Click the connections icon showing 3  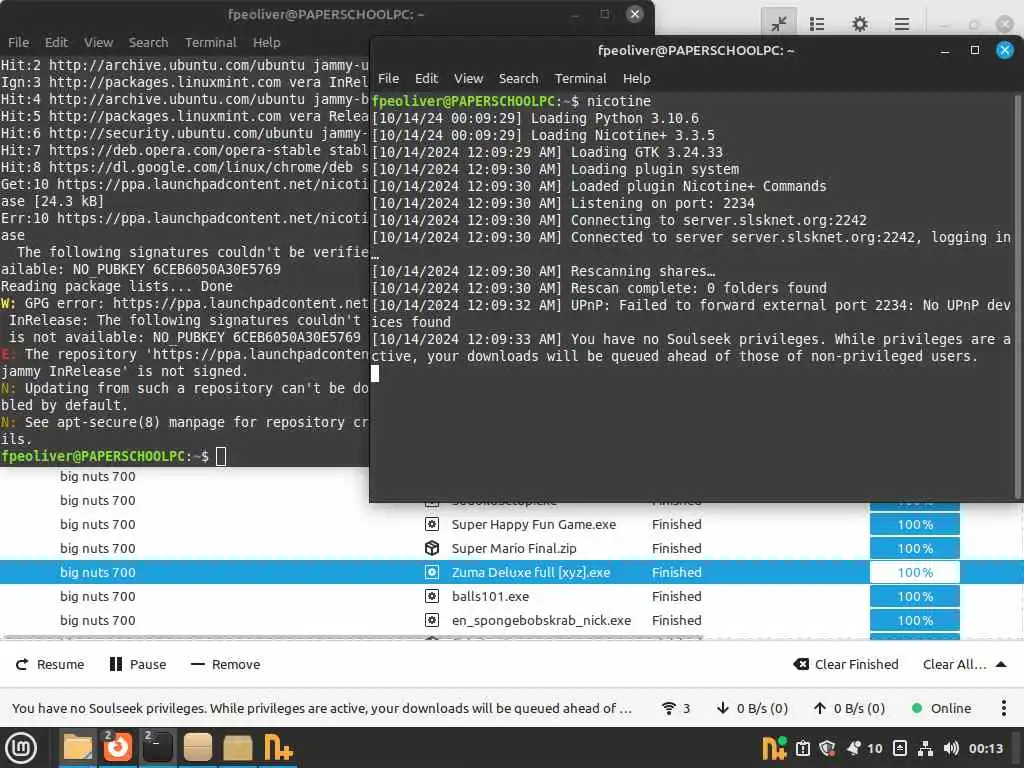(676, 708)
